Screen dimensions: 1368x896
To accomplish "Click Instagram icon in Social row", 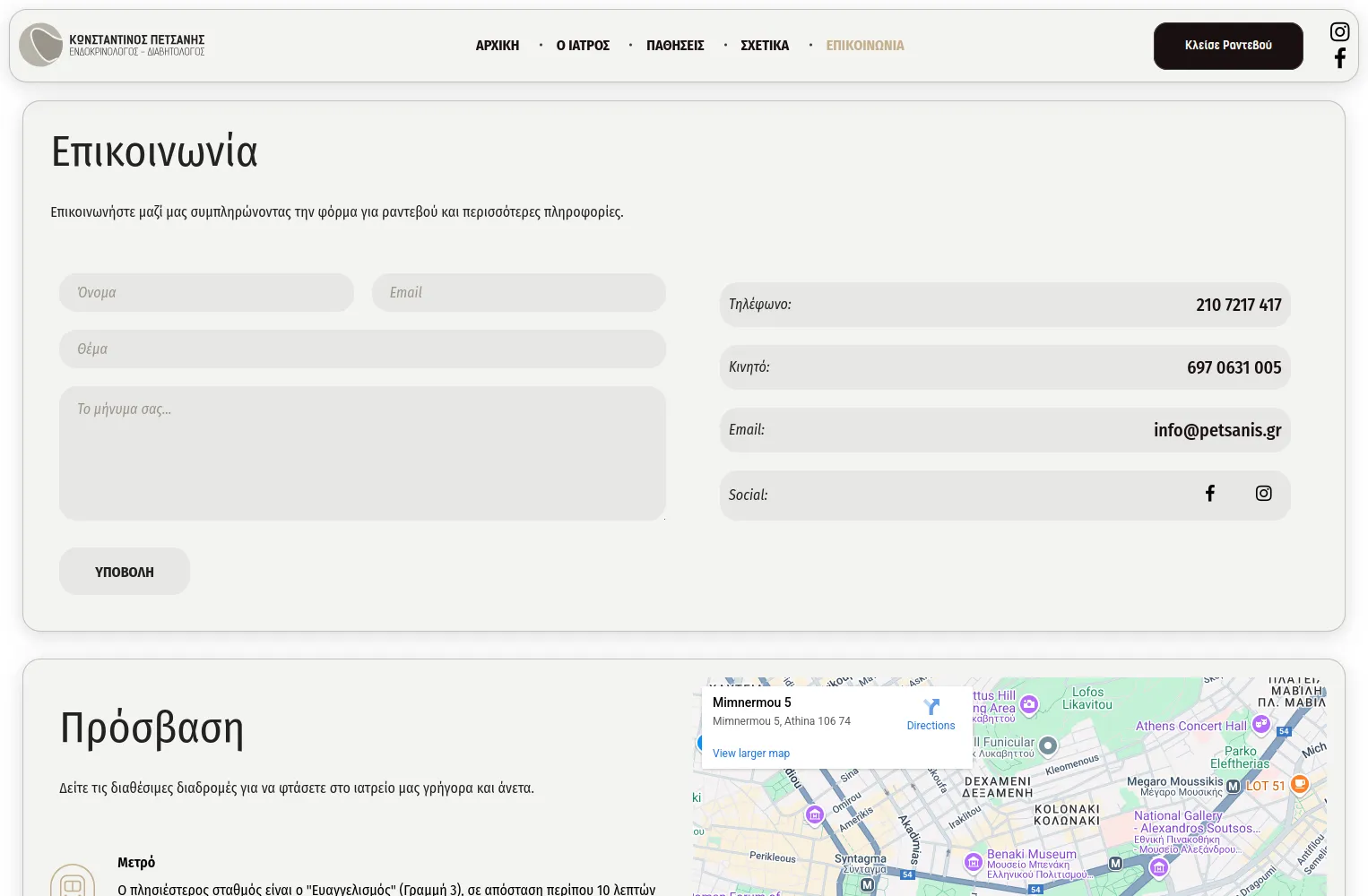I will (1263, 494).
